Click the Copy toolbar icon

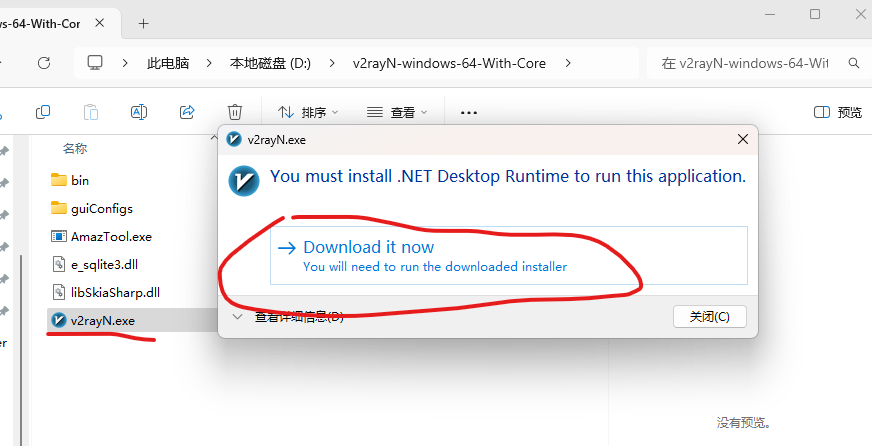pos(43,112)
